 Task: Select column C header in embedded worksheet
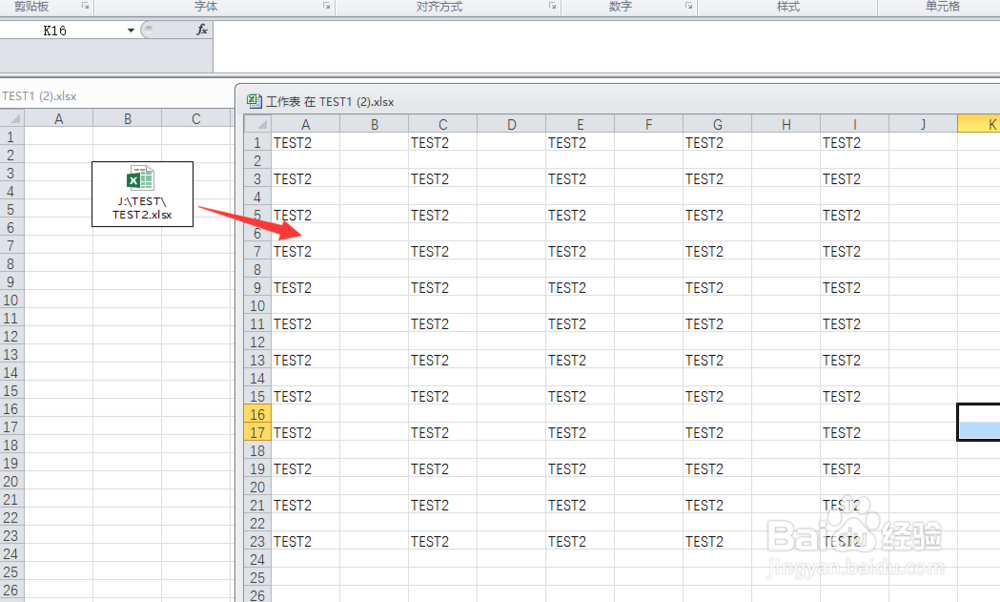[x=443, y=124]
